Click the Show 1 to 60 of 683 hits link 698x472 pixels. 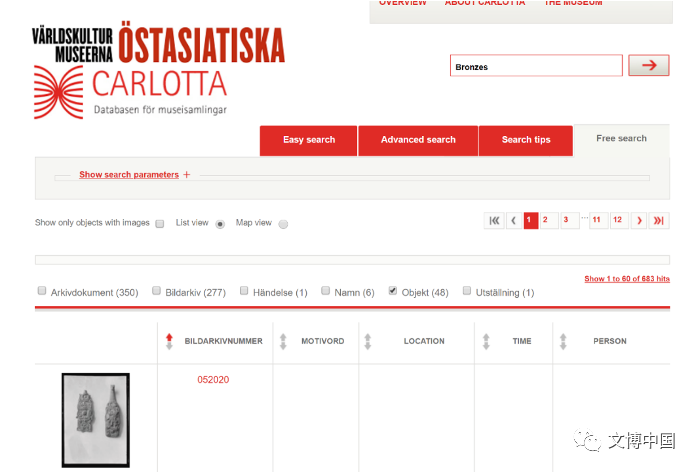(627, 279)
